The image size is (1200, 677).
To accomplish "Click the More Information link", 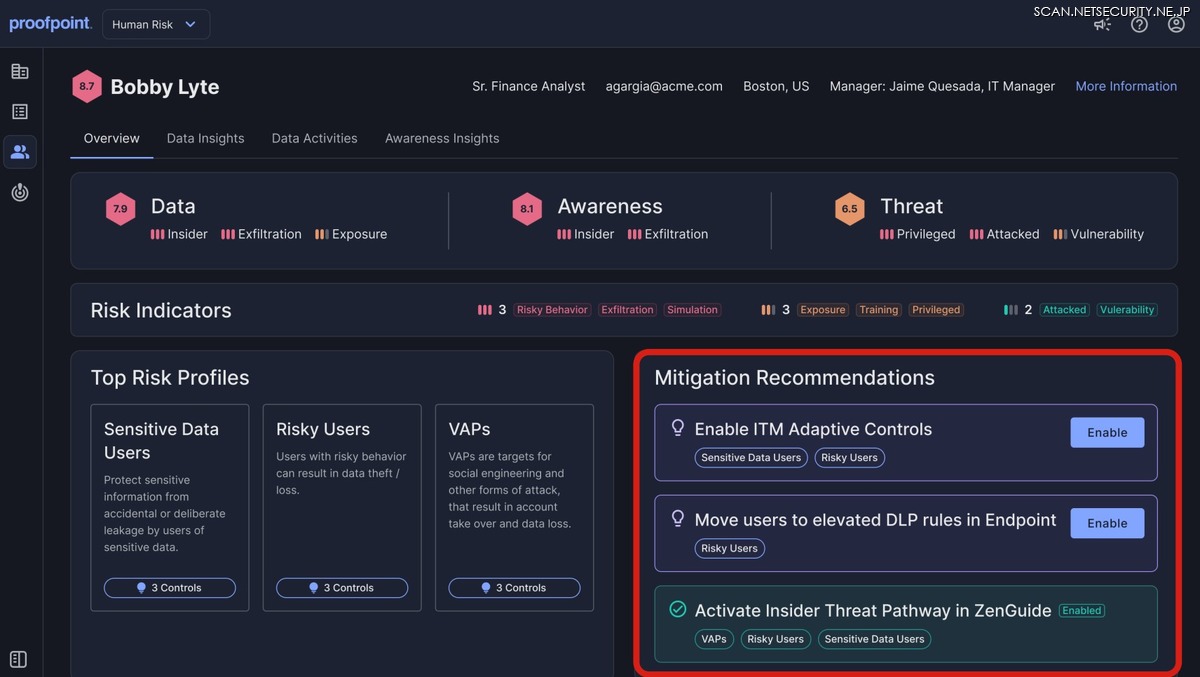I will click(1126, 86).
